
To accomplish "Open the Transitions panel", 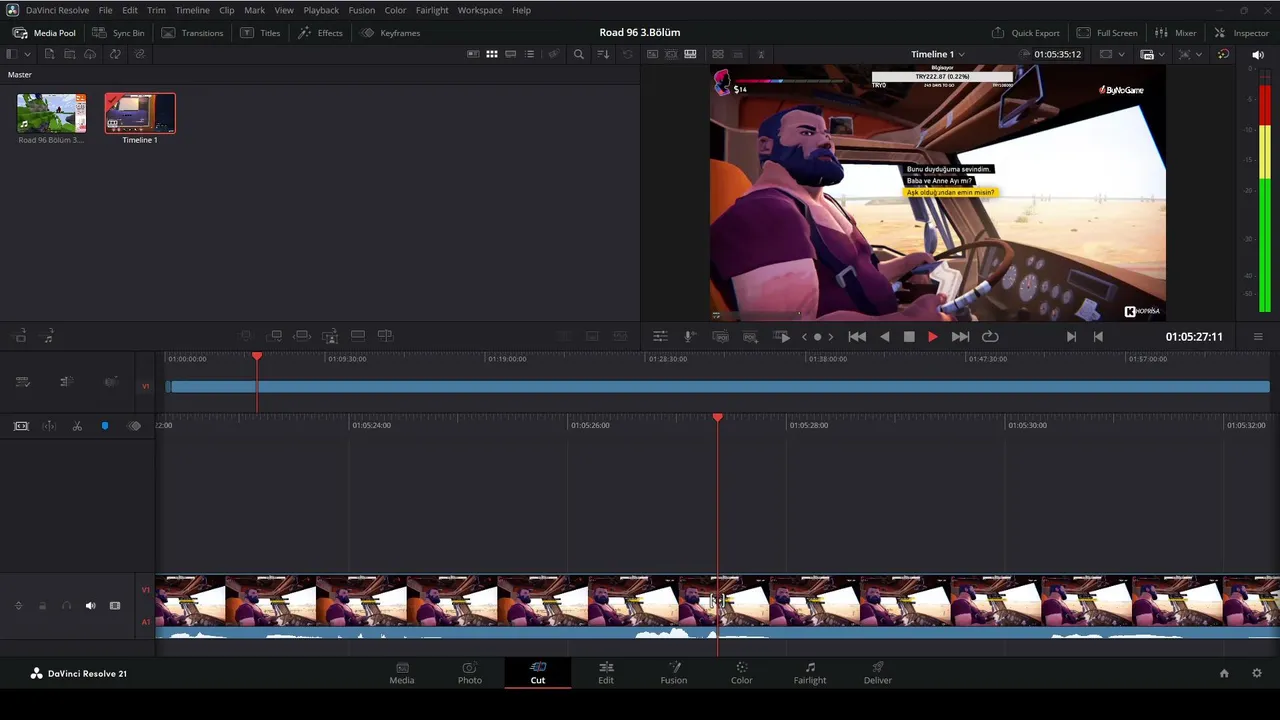I will click(x=192, y=33).
